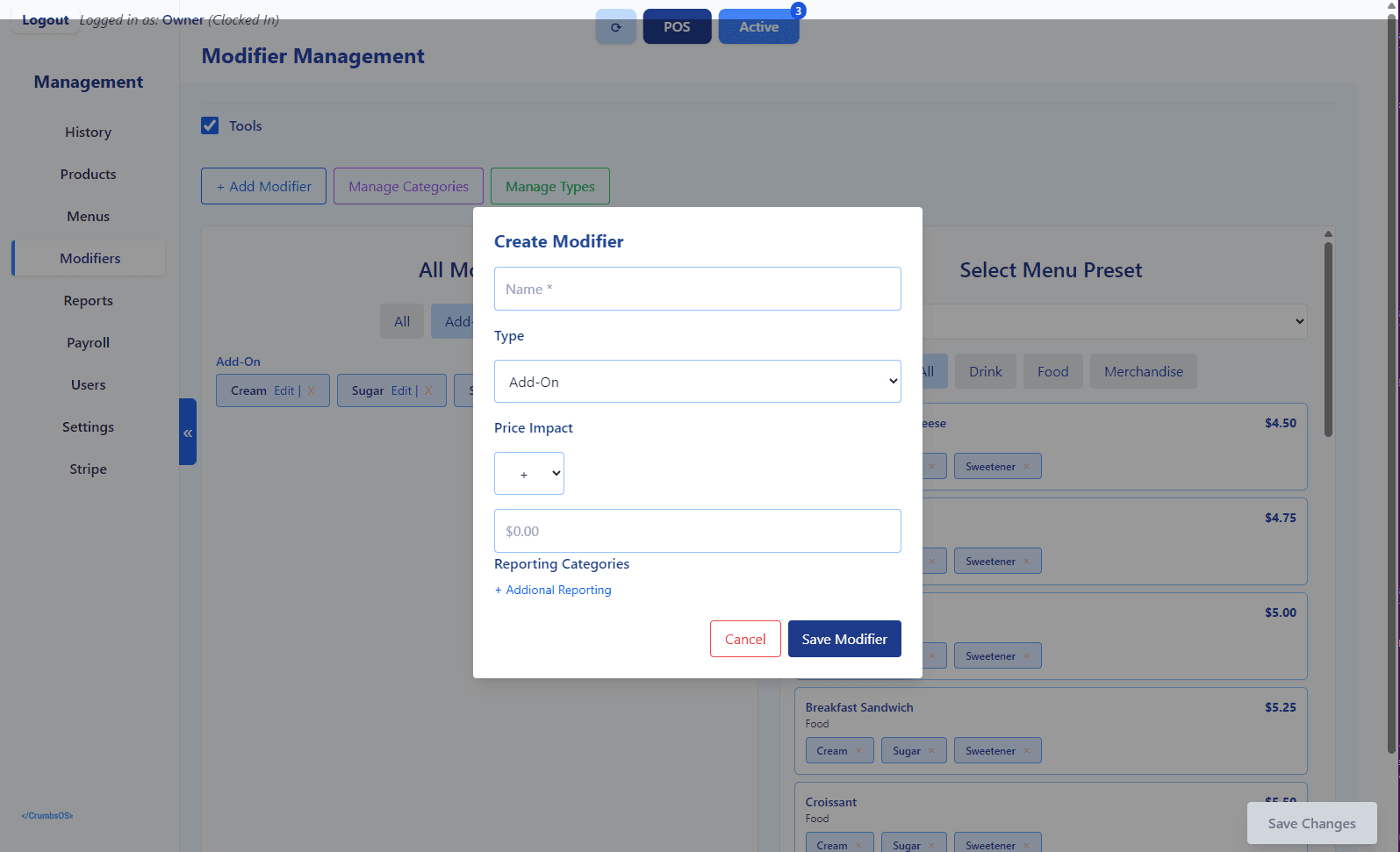This screenshot has height=852, width=1400.
Task: Remove Cream modifier using its X icon
Action: click(x=311, y=391)
